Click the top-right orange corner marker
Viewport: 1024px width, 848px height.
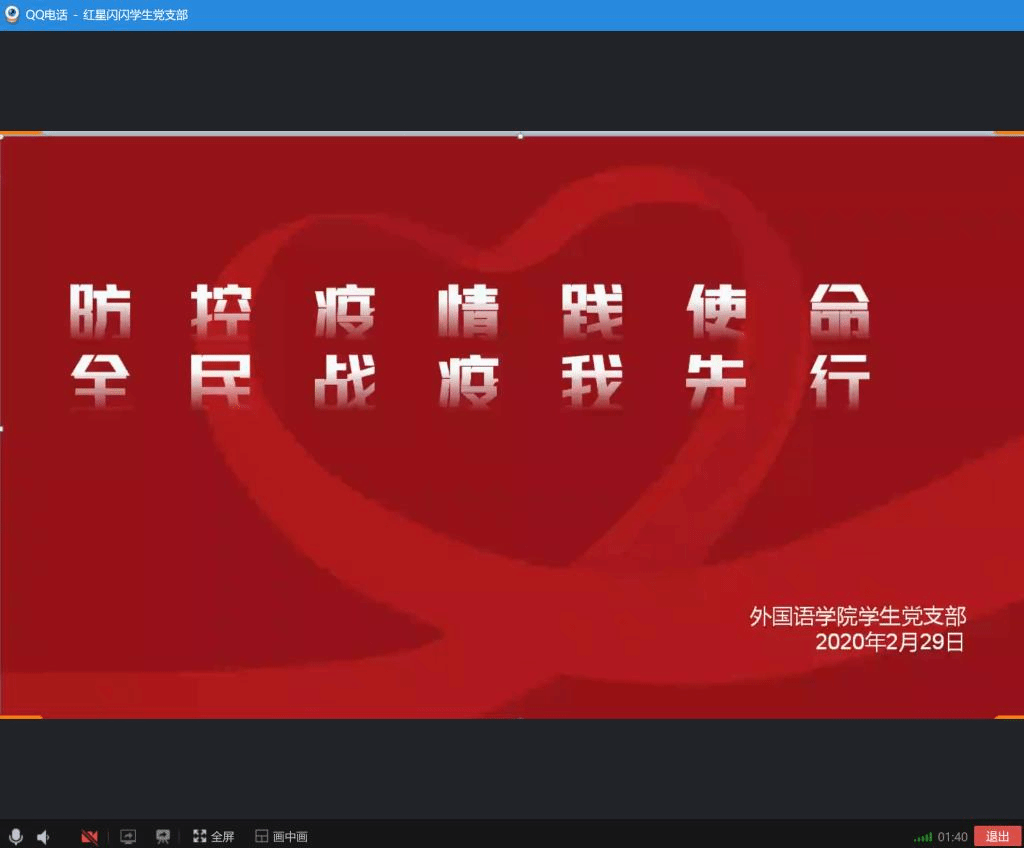click(x=1008, y=133)
